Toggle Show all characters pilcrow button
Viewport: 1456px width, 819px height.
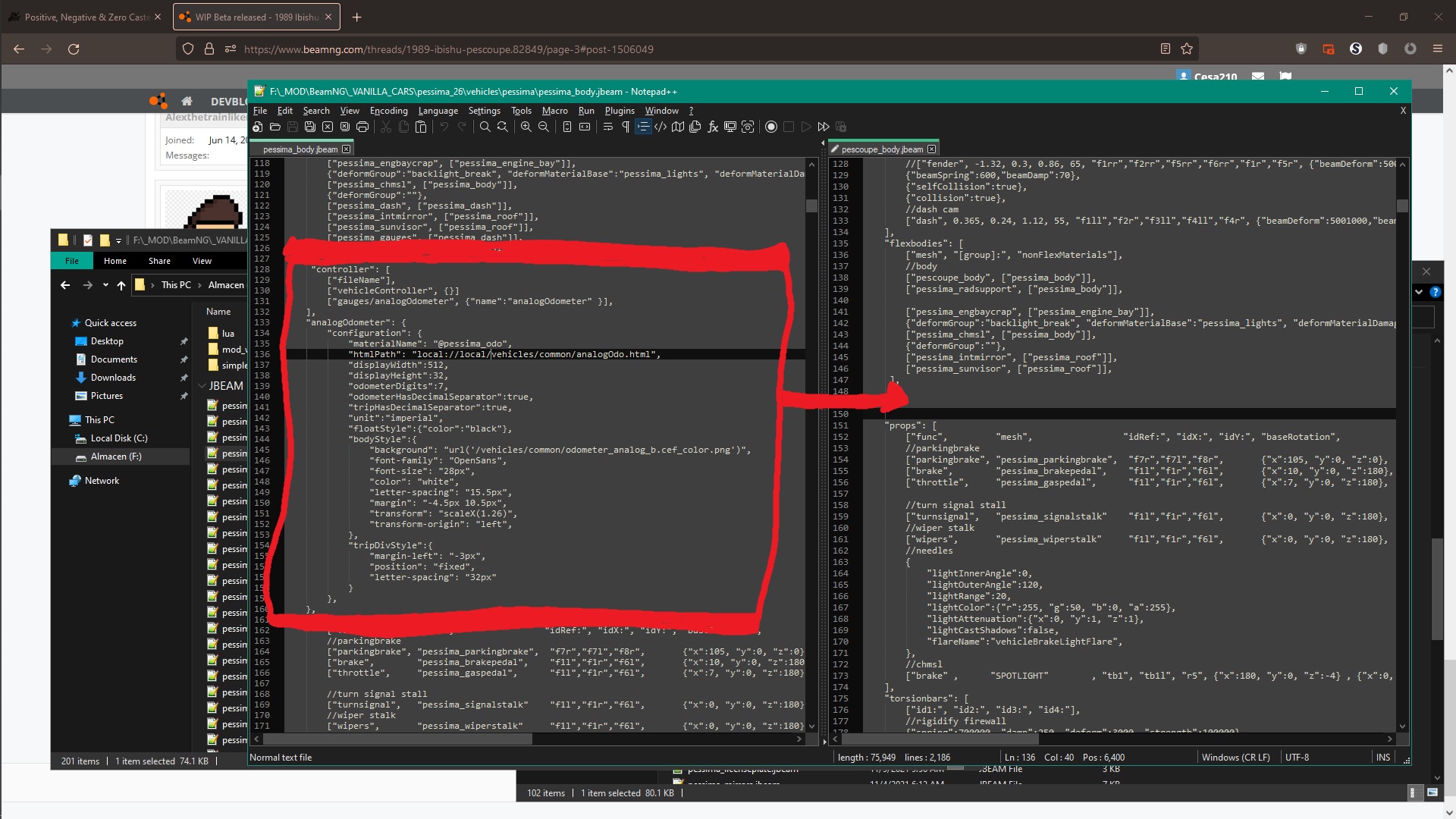[626, 127]
